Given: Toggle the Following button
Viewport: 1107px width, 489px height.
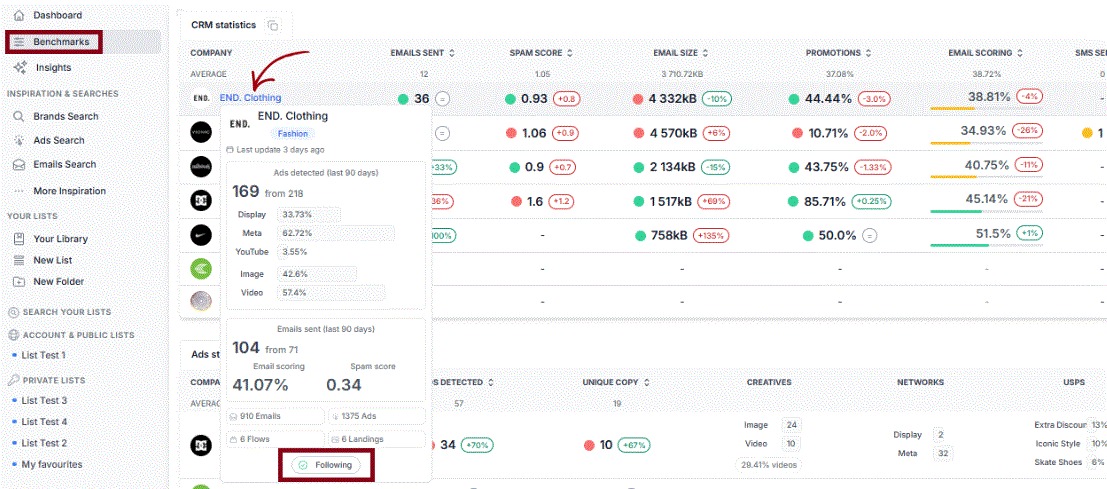Looking at the screenshot, I should tap(325, 466).
